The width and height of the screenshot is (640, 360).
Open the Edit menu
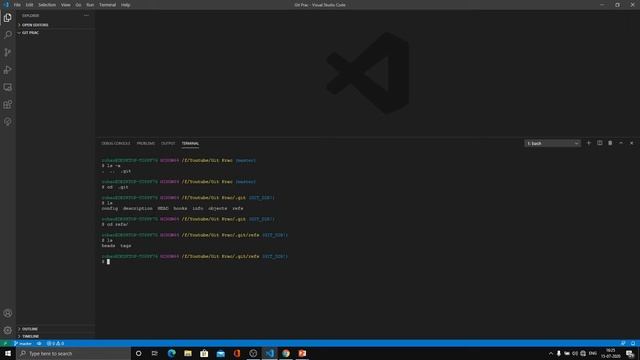tap(29, 5)
